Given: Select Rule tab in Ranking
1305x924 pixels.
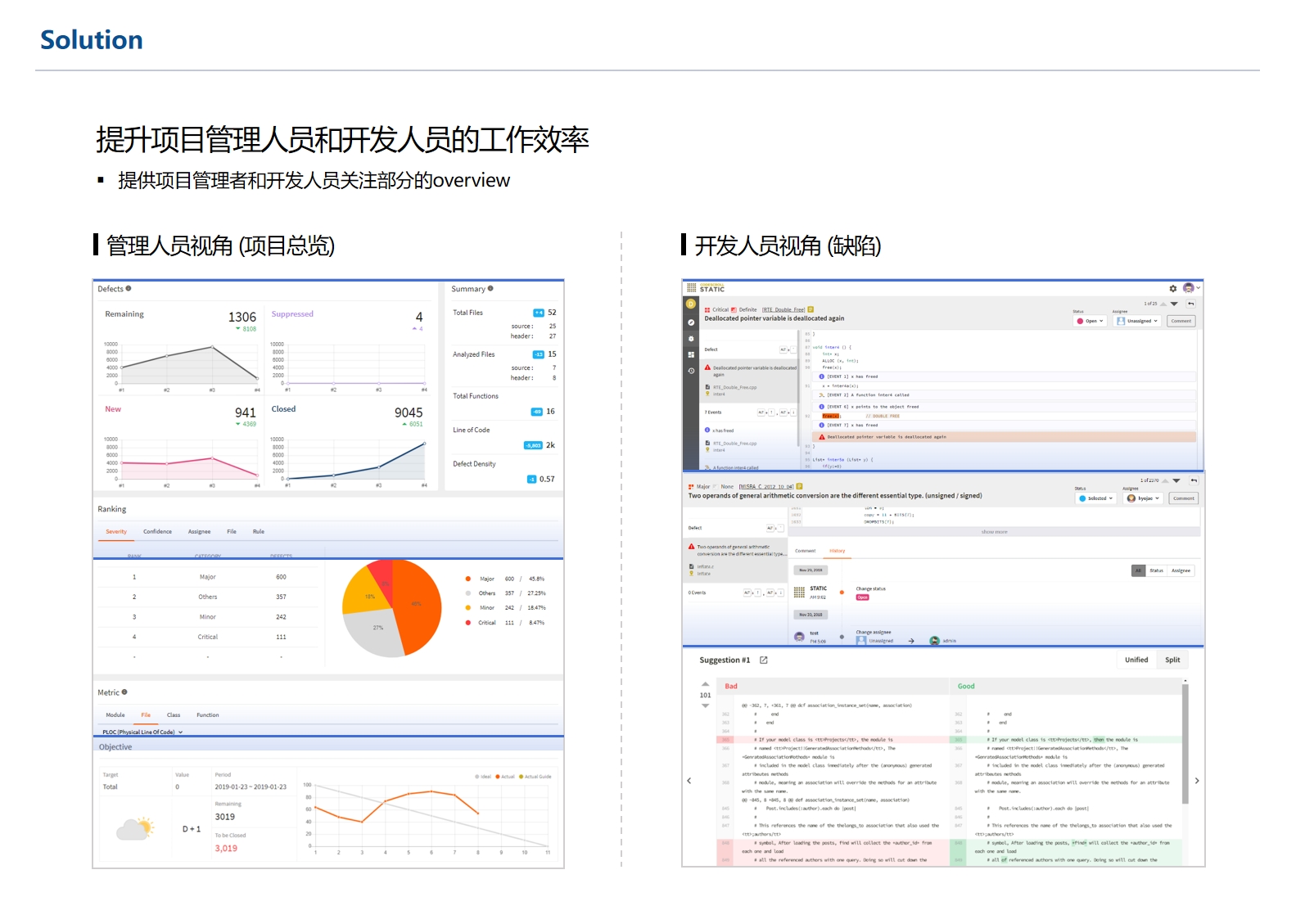Looking at the screenshot, I should pyautogui.click(x=259, y=531).
